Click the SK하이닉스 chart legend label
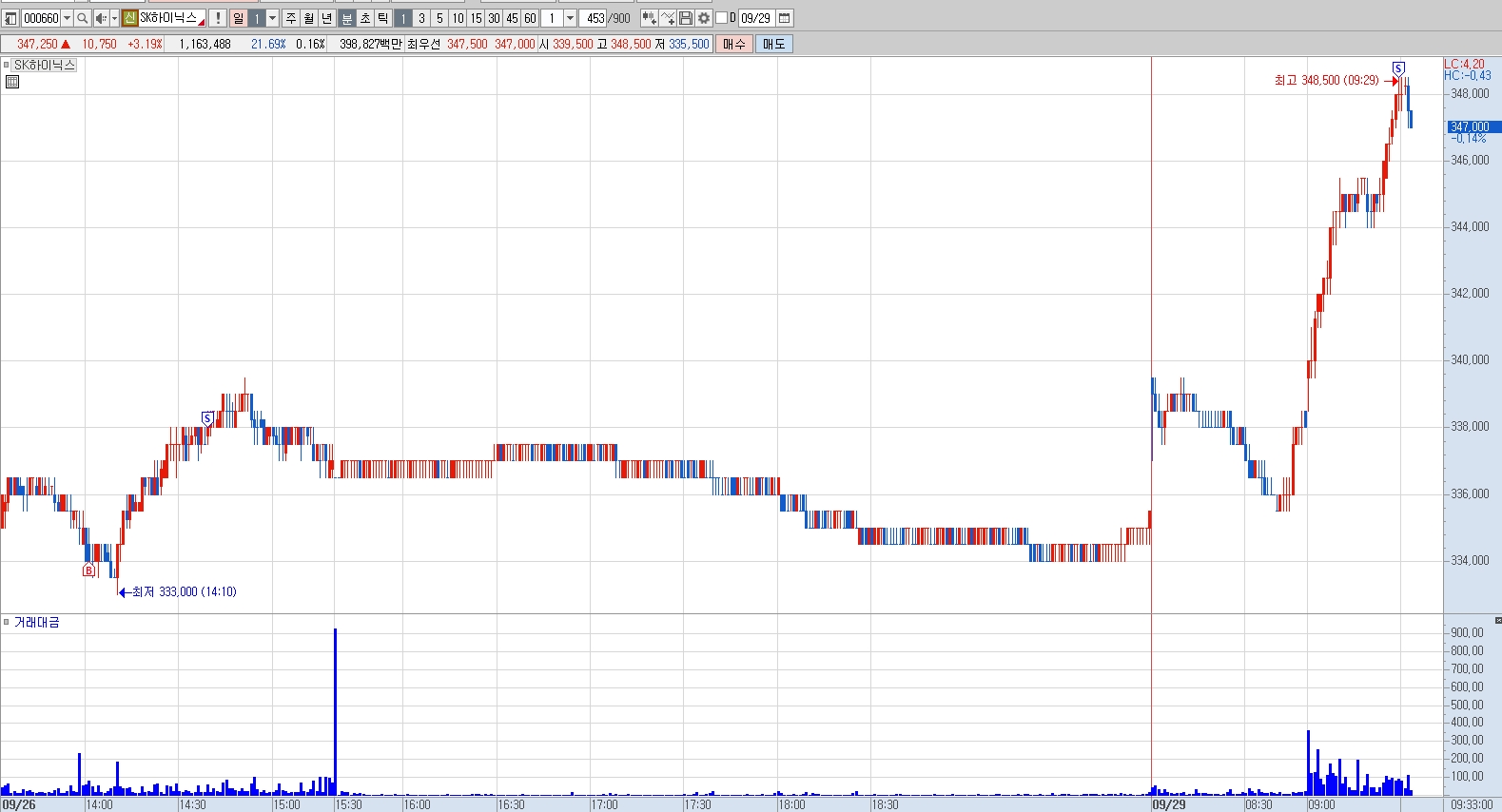The height and width of the screenshot is (812, 1502). [45, 65]
